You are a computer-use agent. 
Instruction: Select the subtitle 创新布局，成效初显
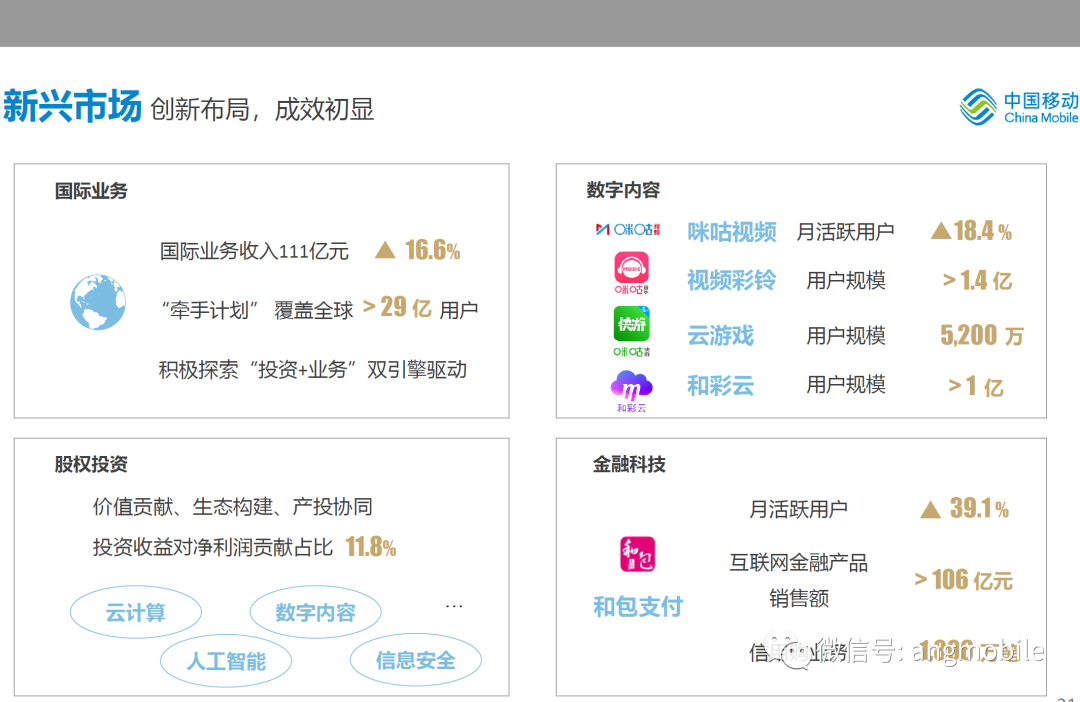[262, 109]
